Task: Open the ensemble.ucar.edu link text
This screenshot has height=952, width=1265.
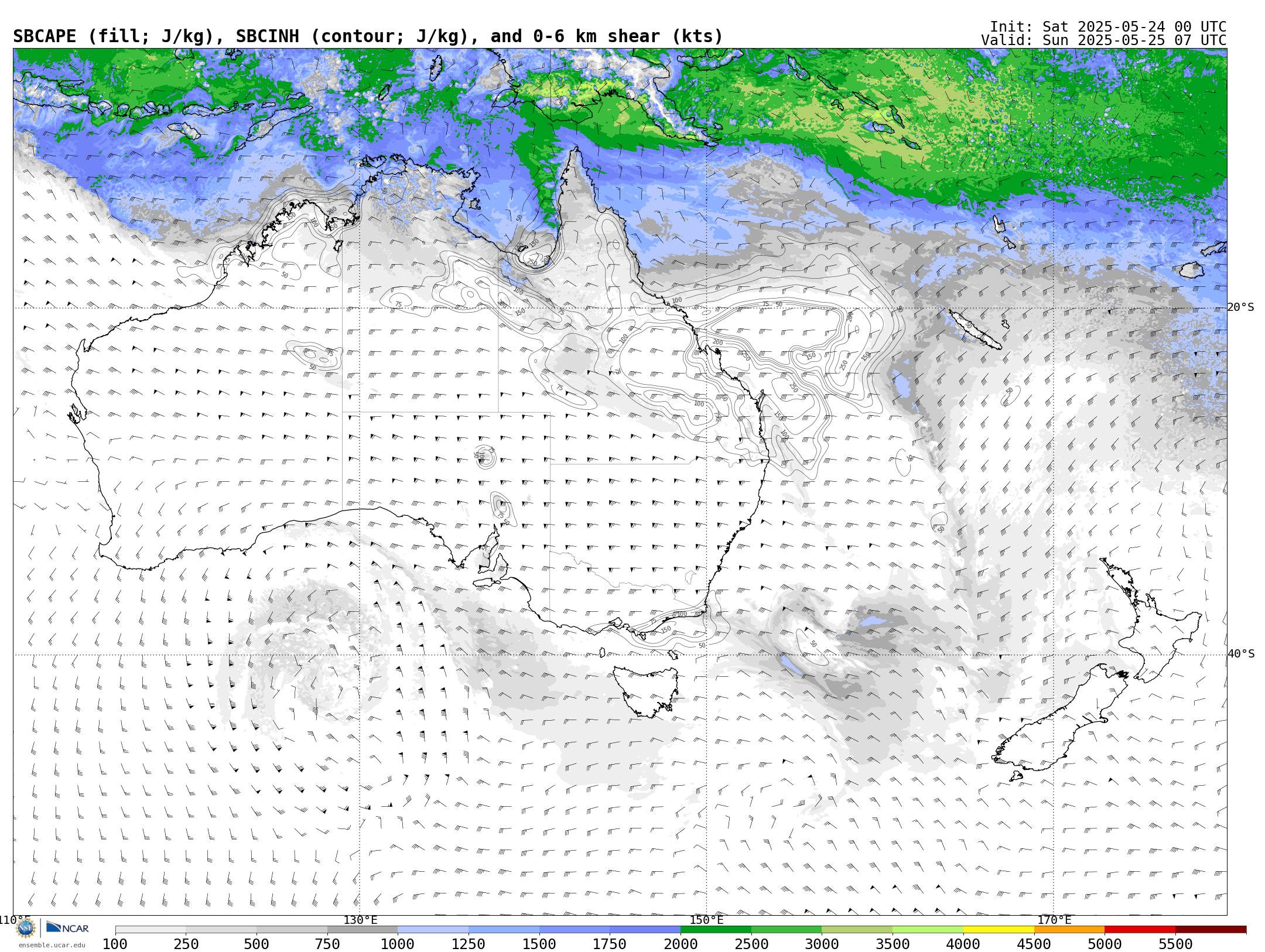Action: point(52,945)
